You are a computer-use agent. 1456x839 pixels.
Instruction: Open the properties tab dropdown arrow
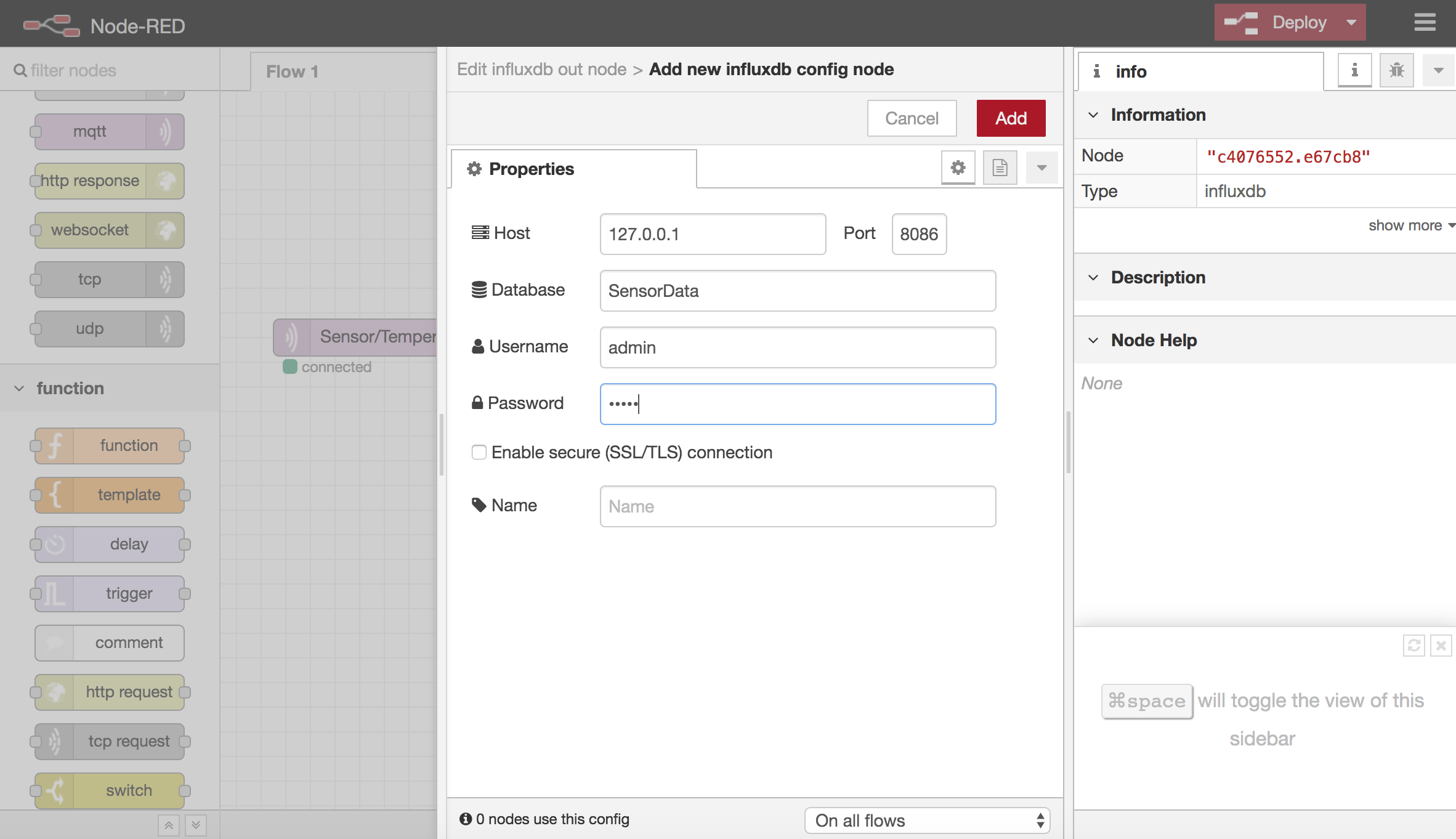coord(1041,168)
